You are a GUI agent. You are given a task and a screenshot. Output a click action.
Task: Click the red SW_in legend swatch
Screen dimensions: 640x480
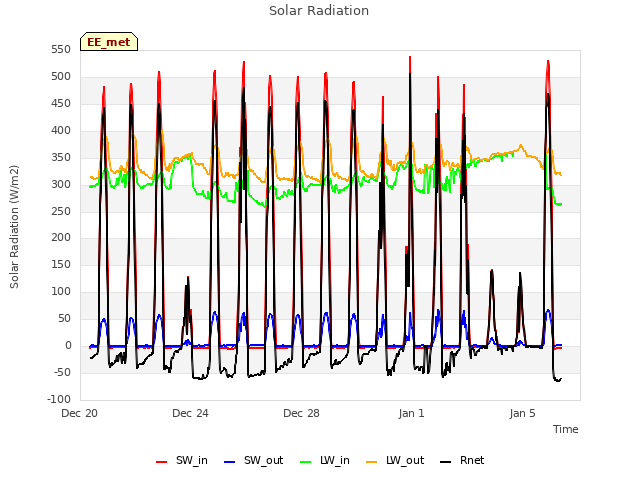click(x=162, y=462)
